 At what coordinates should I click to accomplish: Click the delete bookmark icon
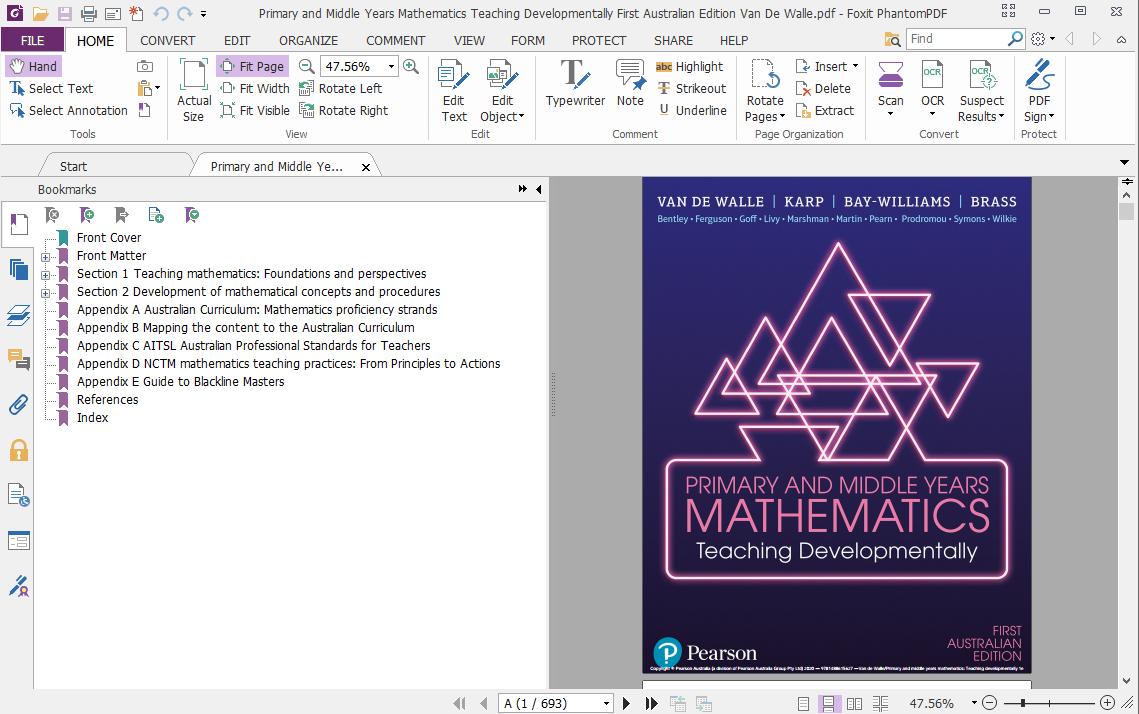(52, 215)
